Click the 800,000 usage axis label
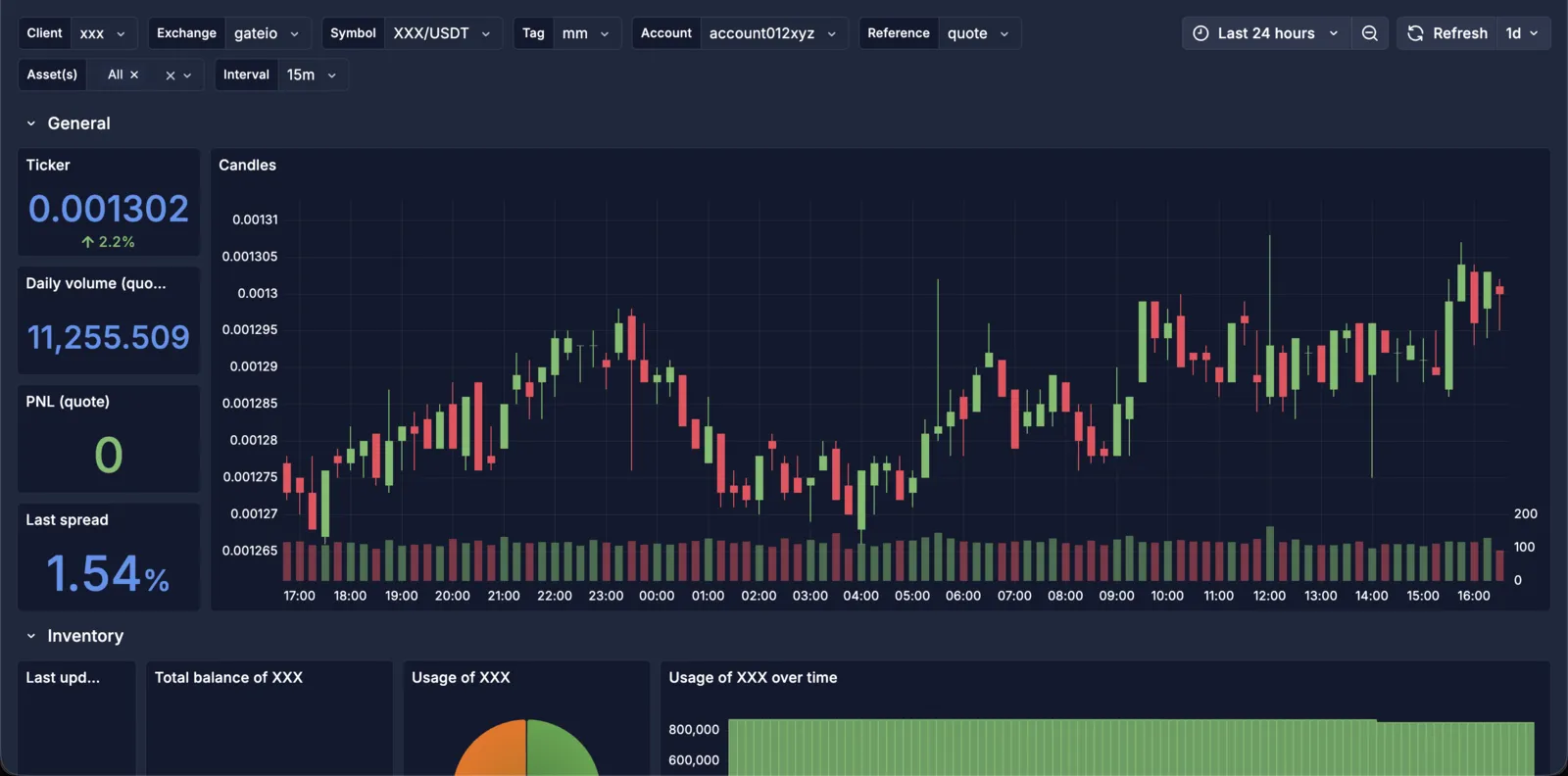The width and height of the screenshot is (1568, 776). [x=694, y=730]
